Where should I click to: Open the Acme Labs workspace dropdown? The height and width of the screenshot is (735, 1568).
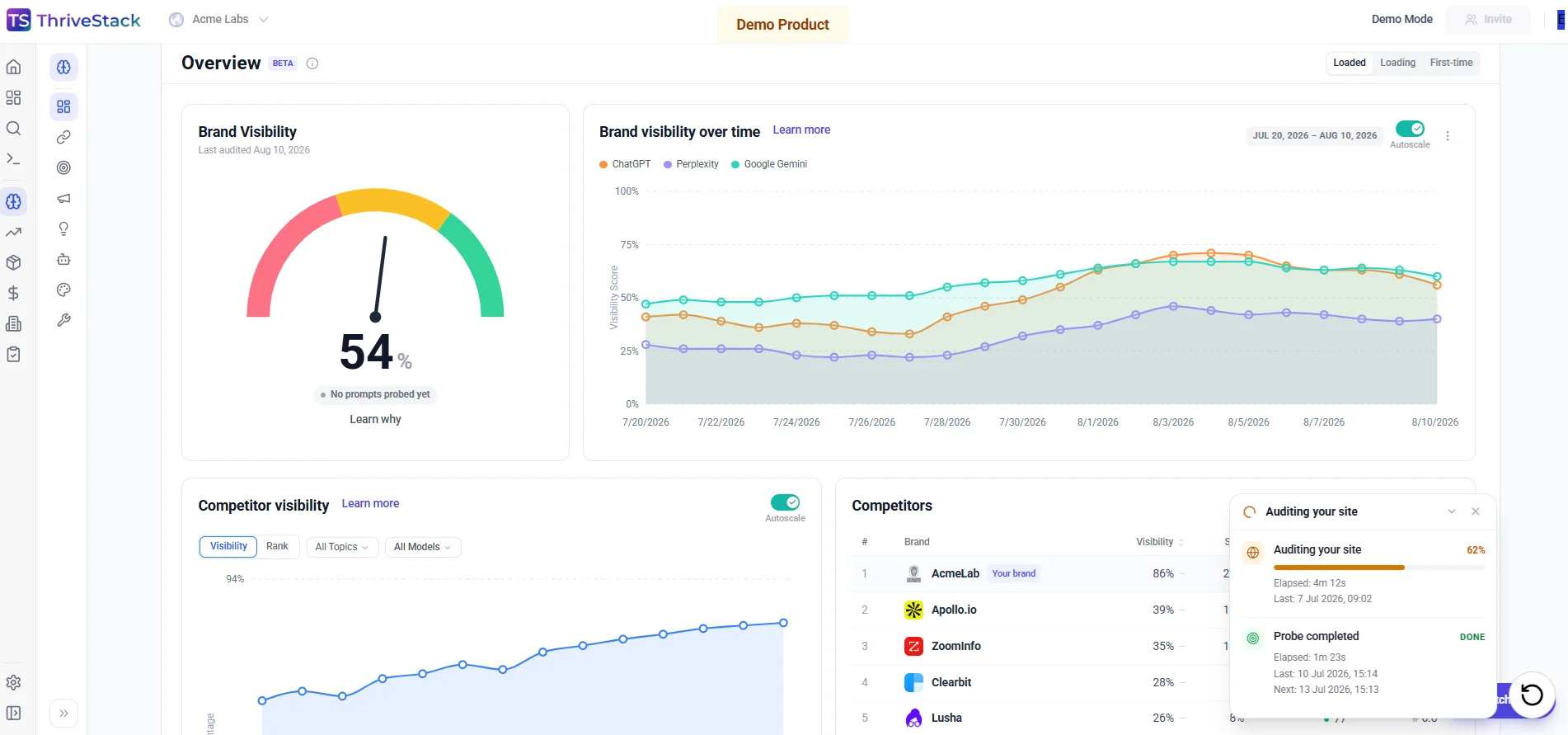pyautogui.click(x=218, y=19)
